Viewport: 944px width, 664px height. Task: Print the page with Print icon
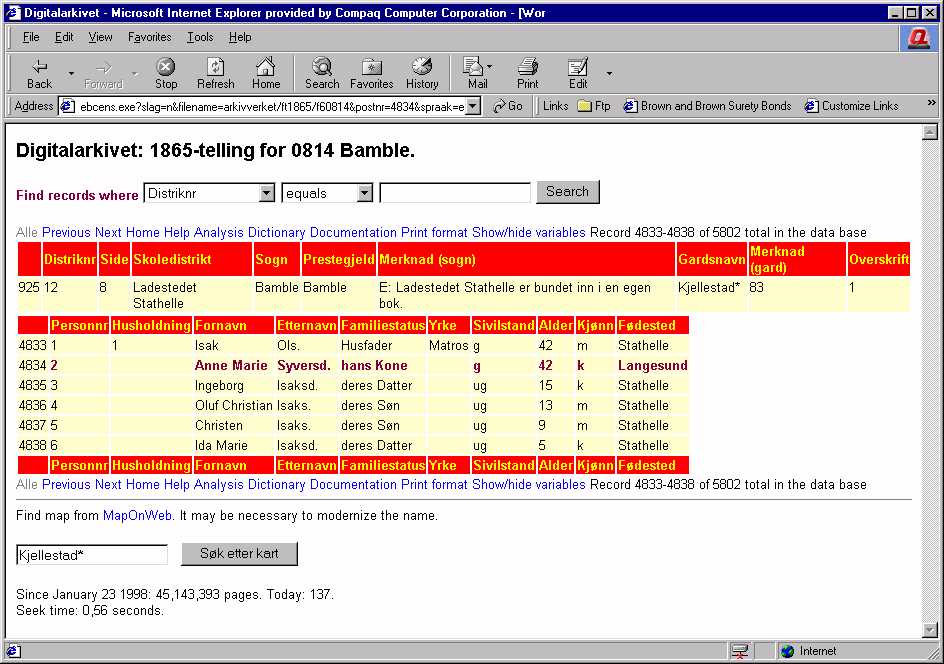click(527, 73)
